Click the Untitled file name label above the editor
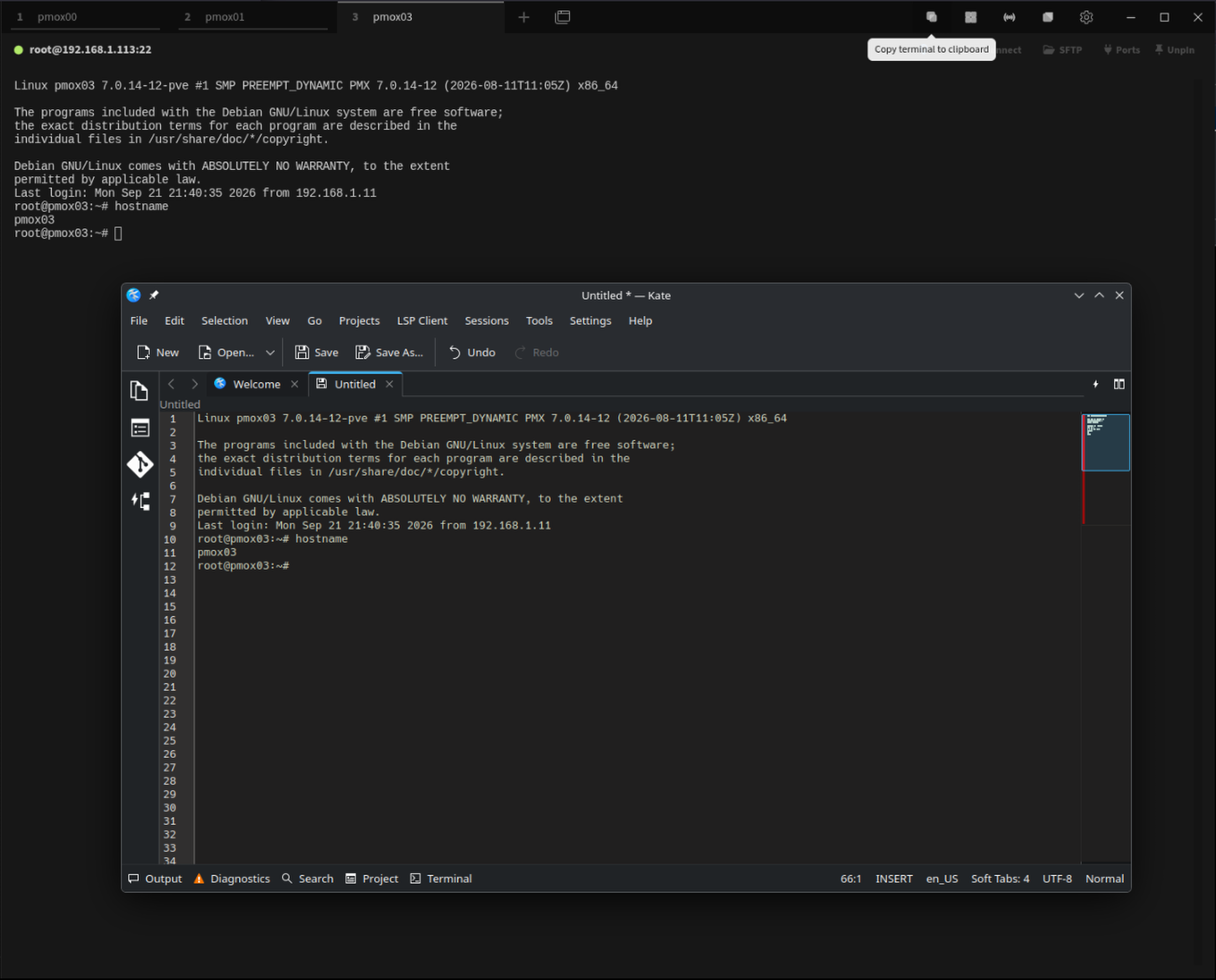1216x980 pixels. tap(179, 404)
